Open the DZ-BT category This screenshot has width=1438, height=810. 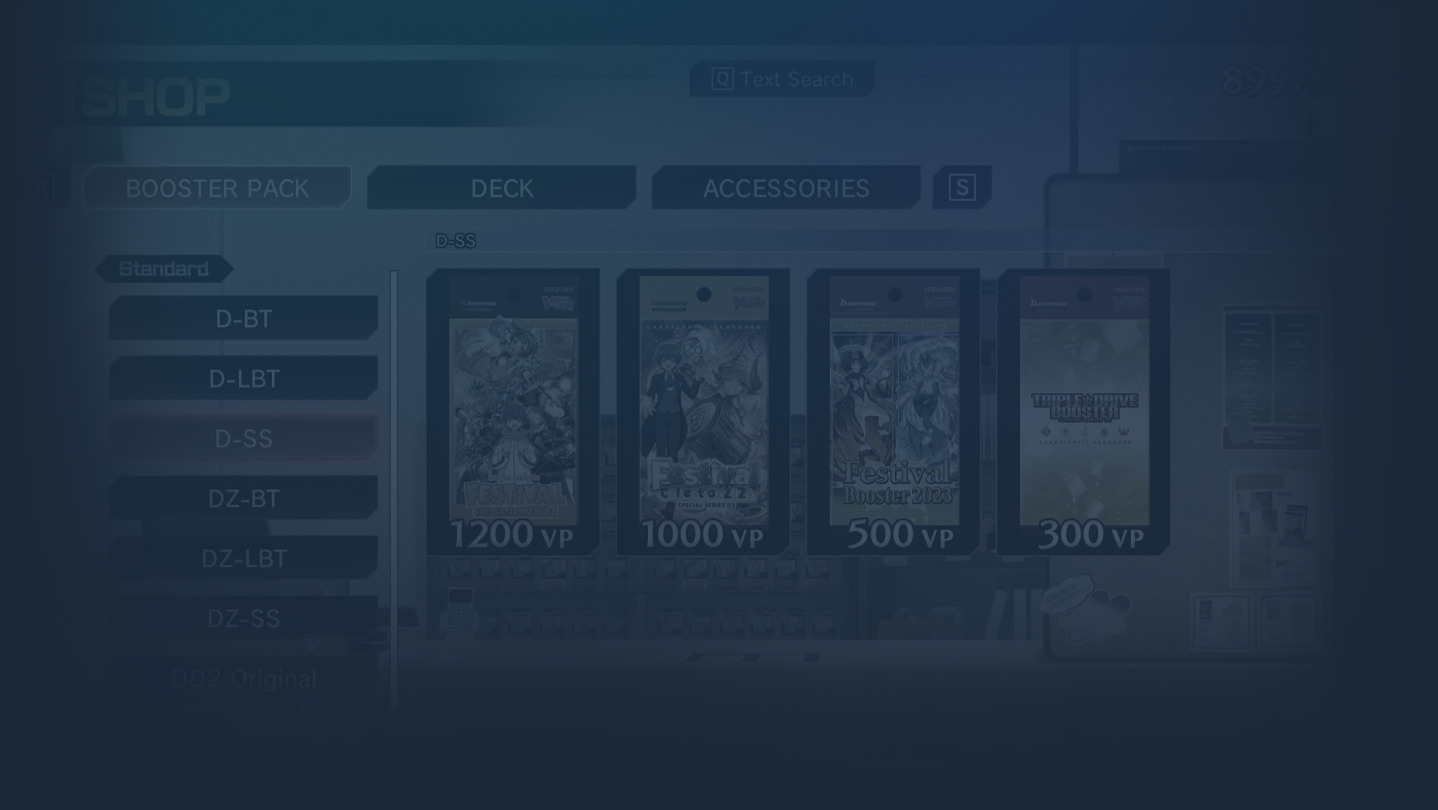pos(244,498)
